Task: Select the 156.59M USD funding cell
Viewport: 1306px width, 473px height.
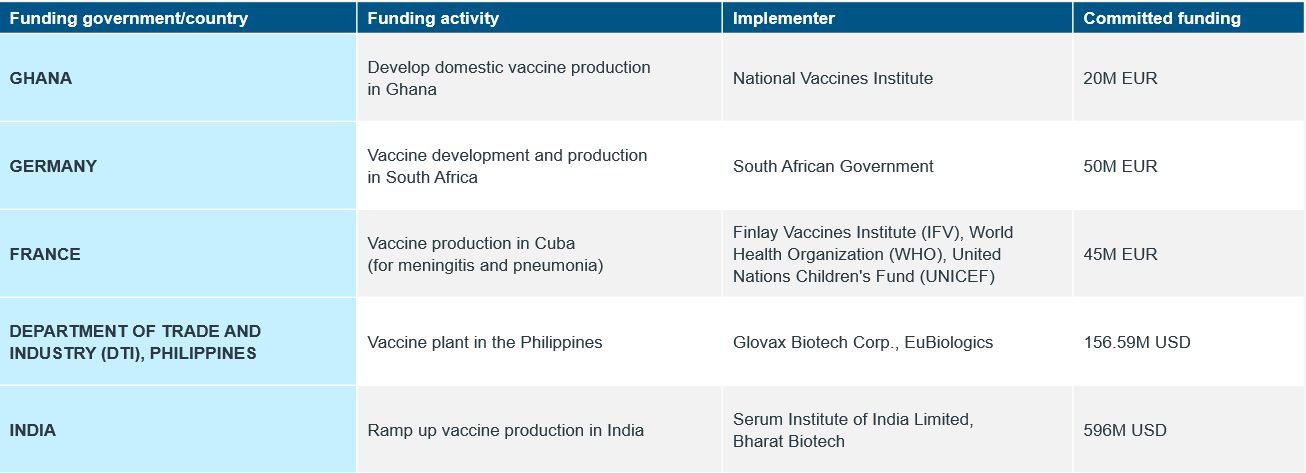Action: click(1189, 342)
